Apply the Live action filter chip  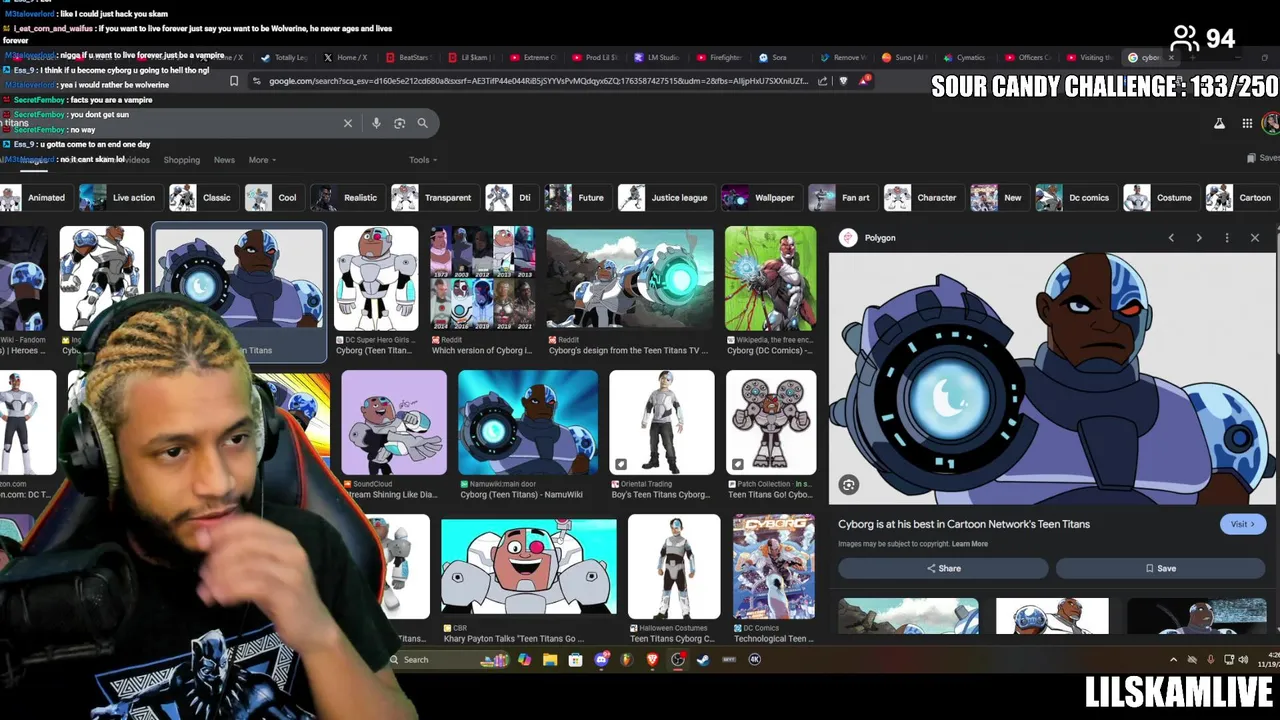tap(120, 198)
